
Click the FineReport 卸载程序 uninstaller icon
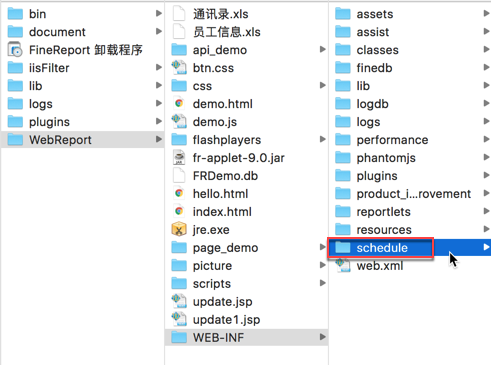tap(15, 50)
